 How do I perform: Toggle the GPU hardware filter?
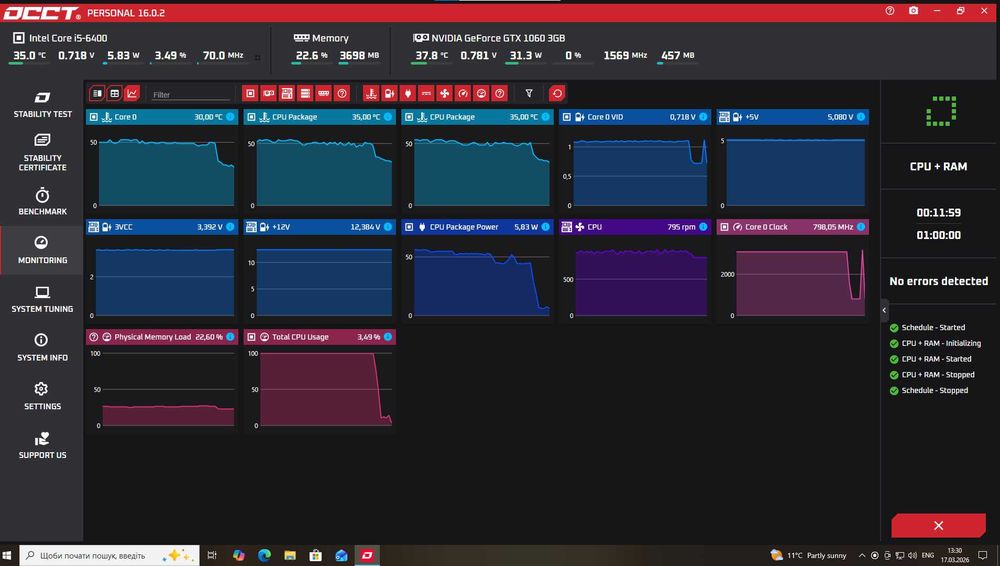click(268, 94)
